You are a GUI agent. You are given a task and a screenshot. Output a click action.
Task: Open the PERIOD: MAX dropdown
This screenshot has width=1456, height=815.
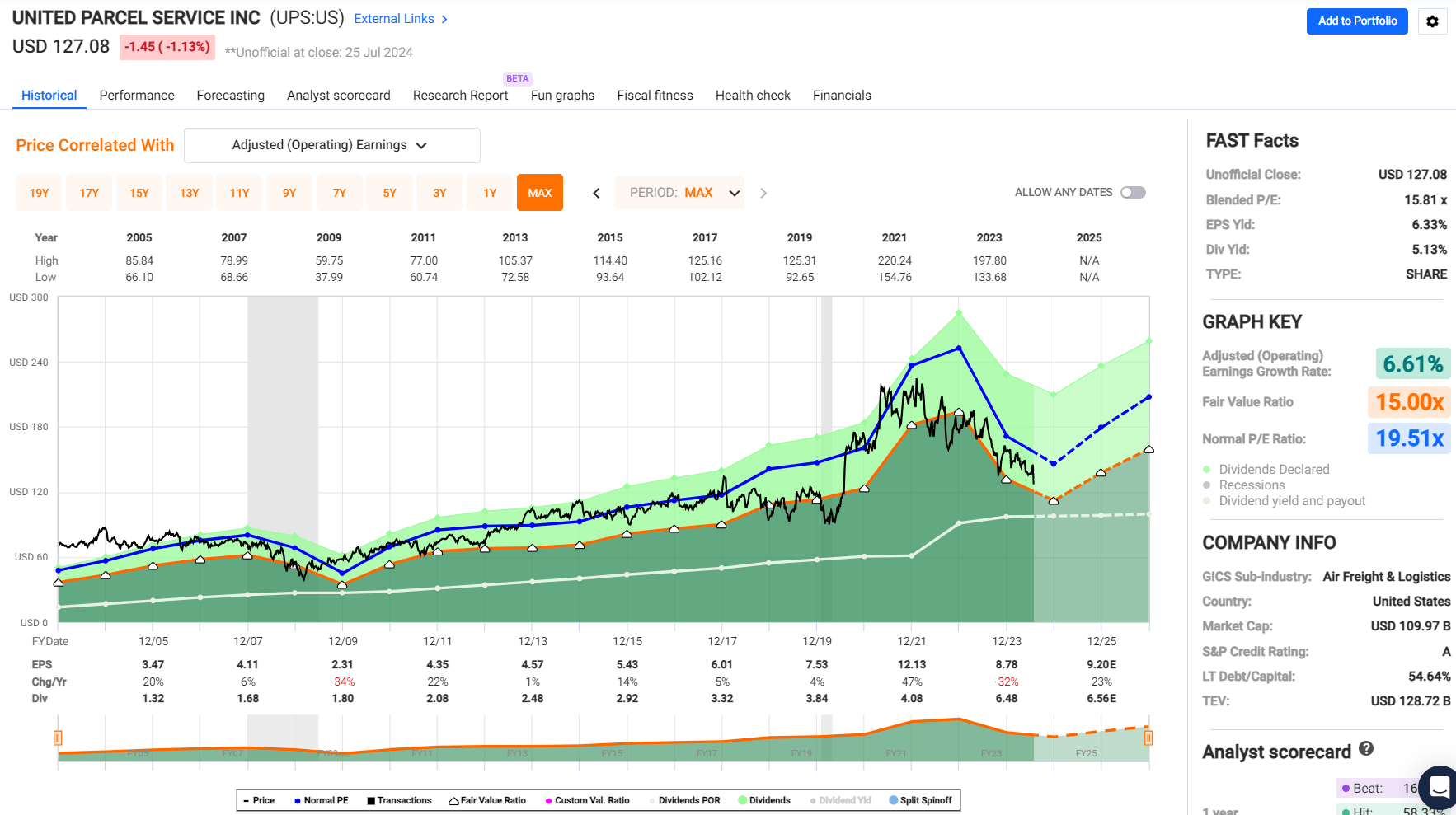pos(679,192)
